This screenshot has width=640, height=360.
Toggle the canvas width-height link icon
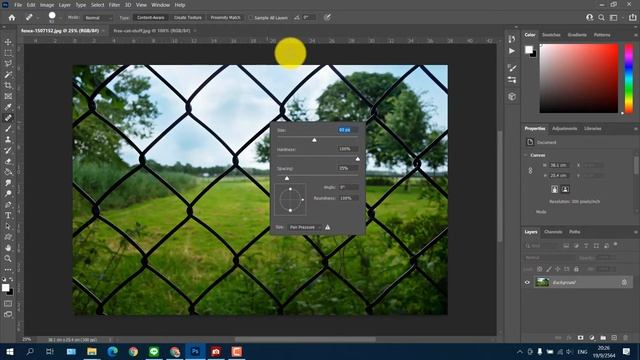530,171
